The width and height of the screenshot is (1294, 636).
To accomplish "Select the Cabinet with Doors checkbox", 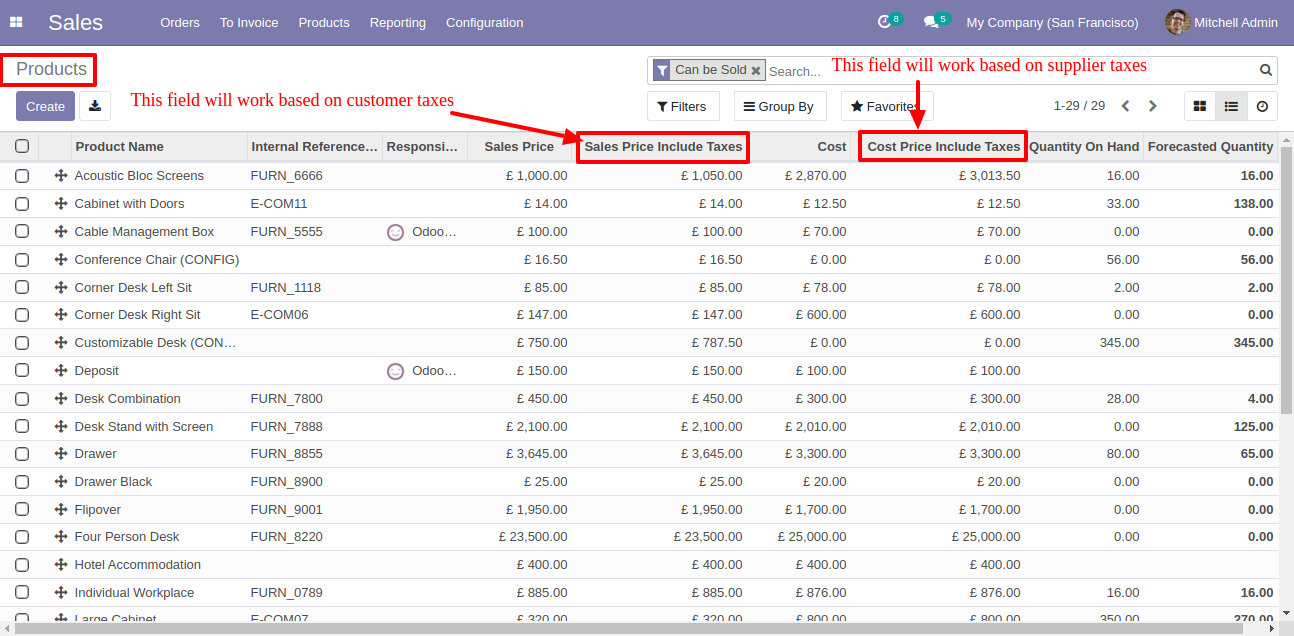I will tap(22, 204).
